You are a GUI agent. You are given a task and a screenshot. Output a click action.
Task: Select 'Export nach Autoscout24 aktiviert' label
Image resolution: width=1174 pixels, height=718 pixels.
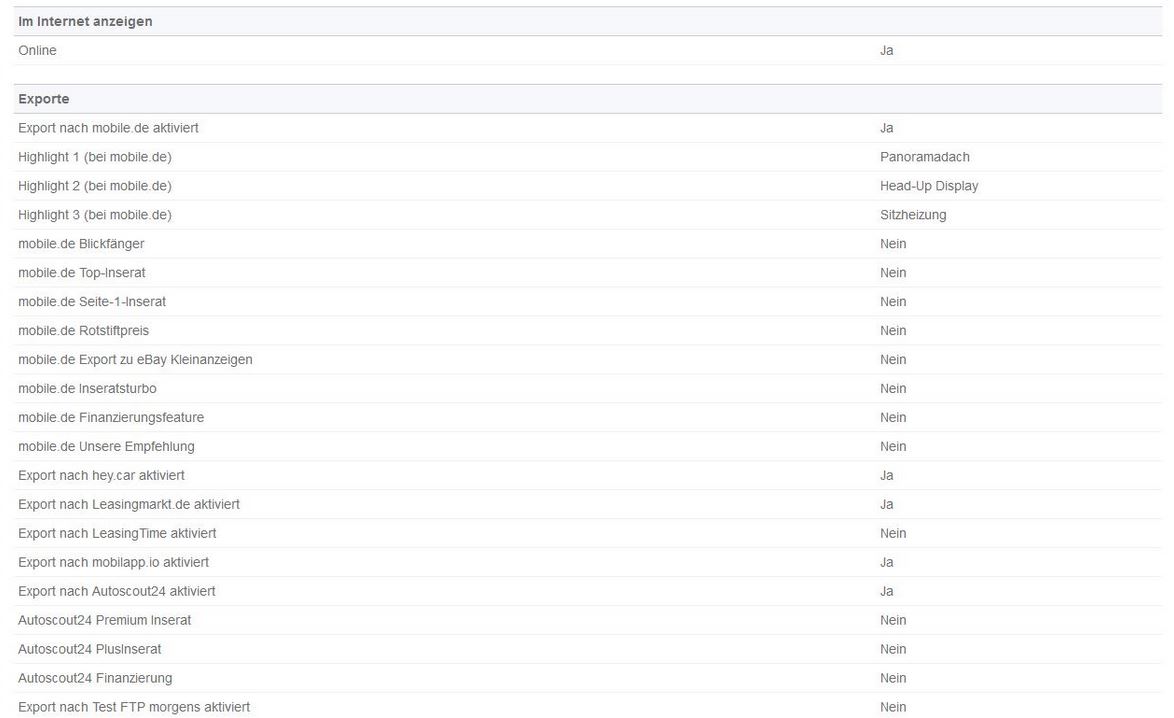(117, 591)
